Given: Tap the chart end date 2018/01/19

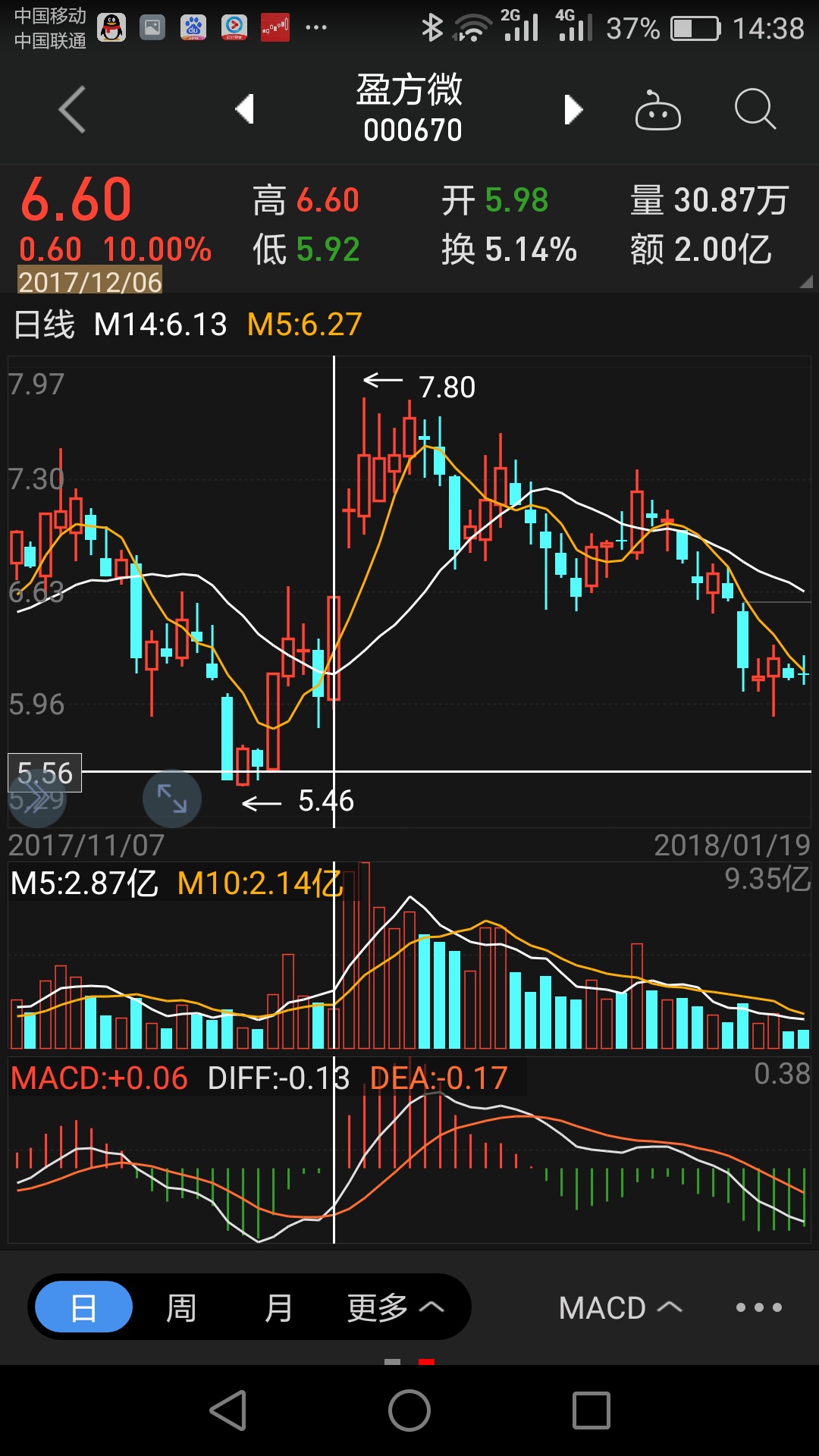Looking at the screenshot, I should (733, 844).
